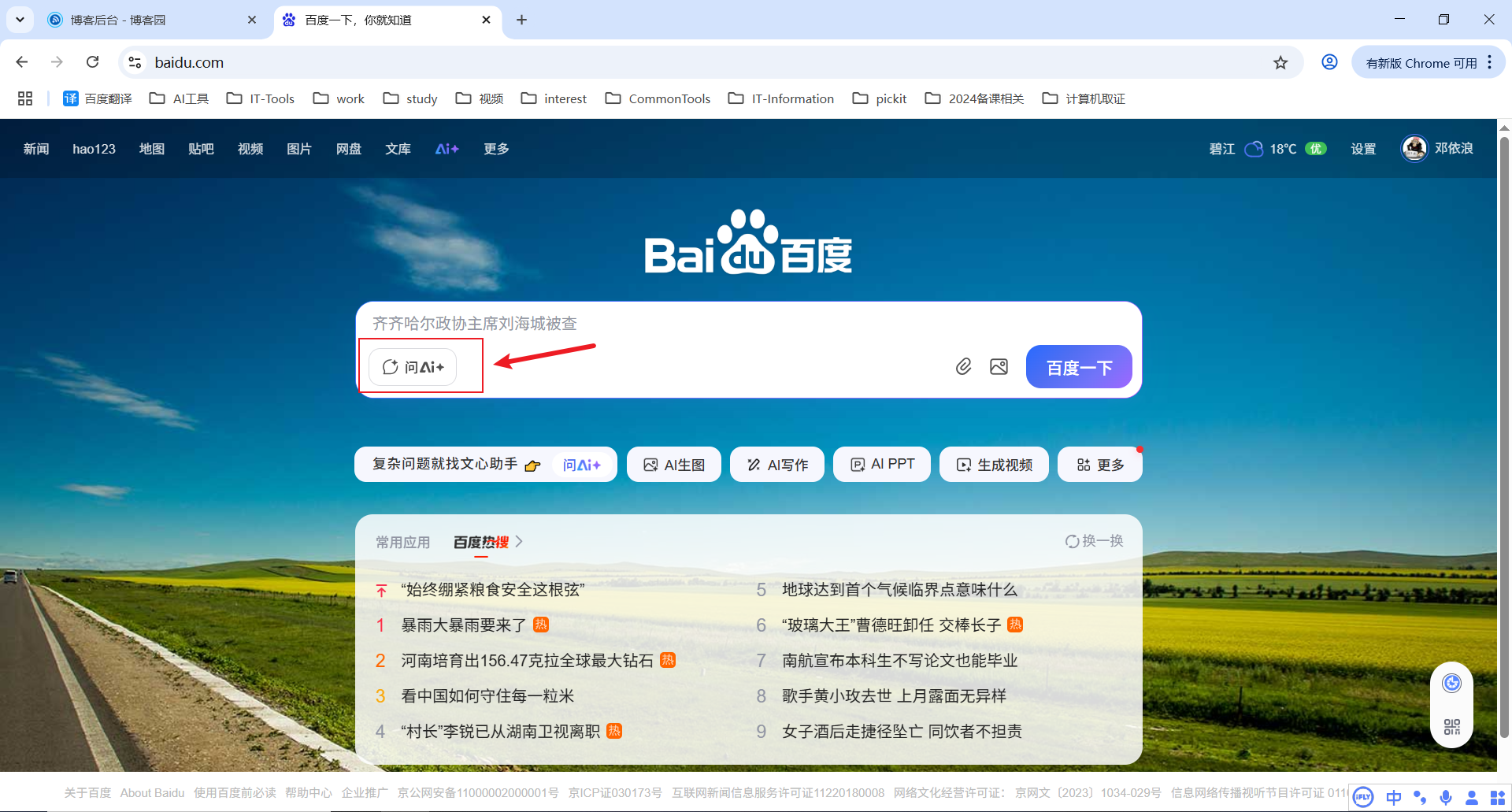Reload the page with refresh icon
The width and height of the screenshot is (1512, 812).
click(x=92, y=62)
